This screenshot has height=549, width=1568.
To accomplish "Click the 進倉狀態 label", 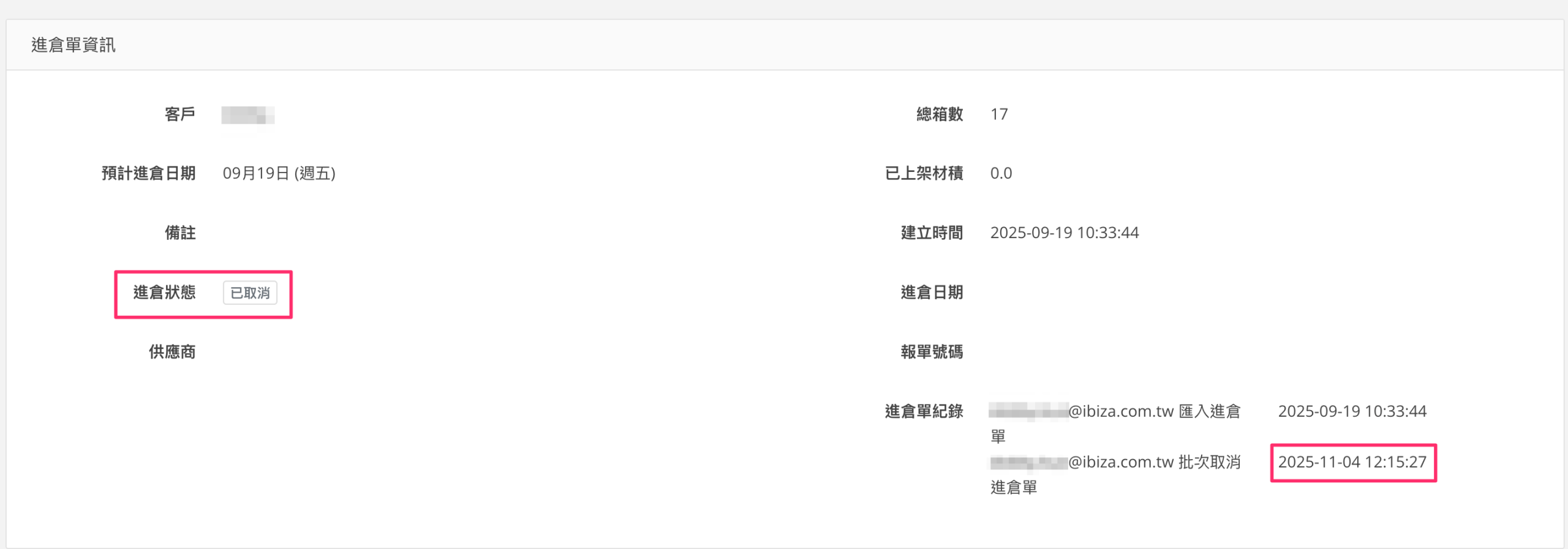I will (165, 293).
